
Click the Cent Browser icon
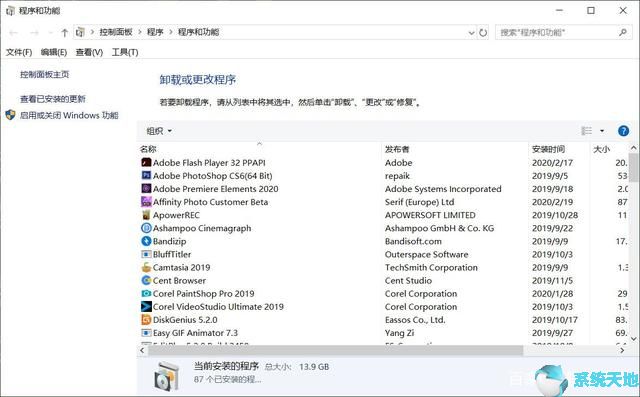tap(146, 280)
